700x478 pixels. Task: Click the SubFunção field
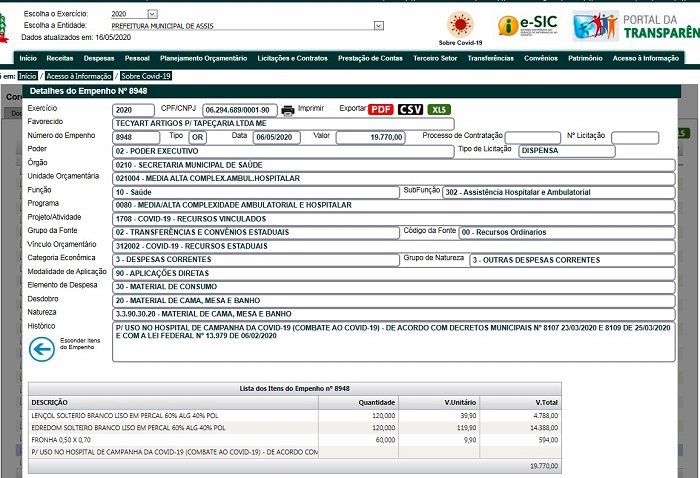pos(559,192)
